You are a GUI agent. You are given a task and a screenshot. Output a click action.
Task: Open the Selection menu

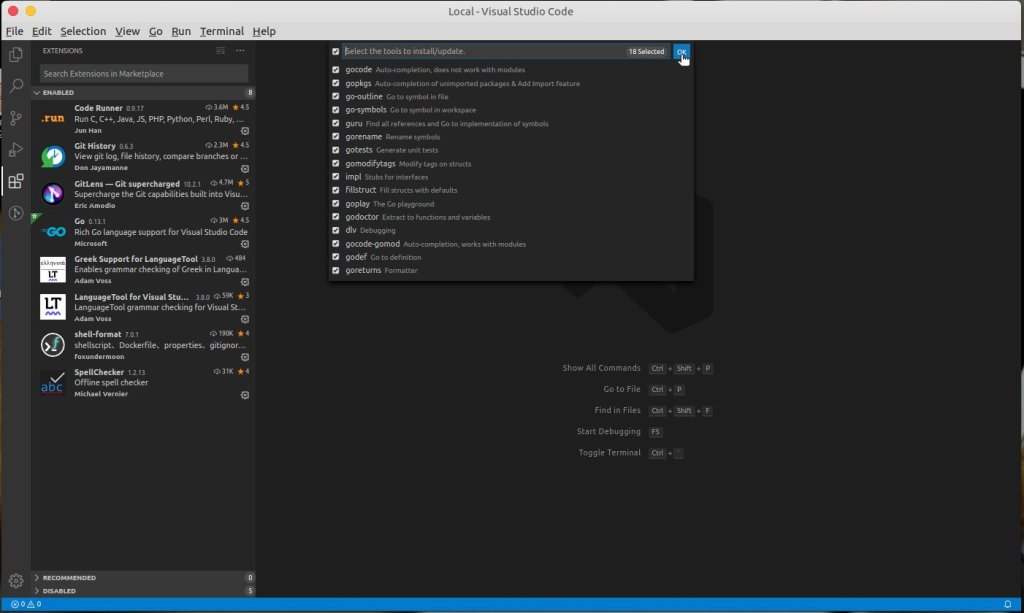(x=83, y=31)
